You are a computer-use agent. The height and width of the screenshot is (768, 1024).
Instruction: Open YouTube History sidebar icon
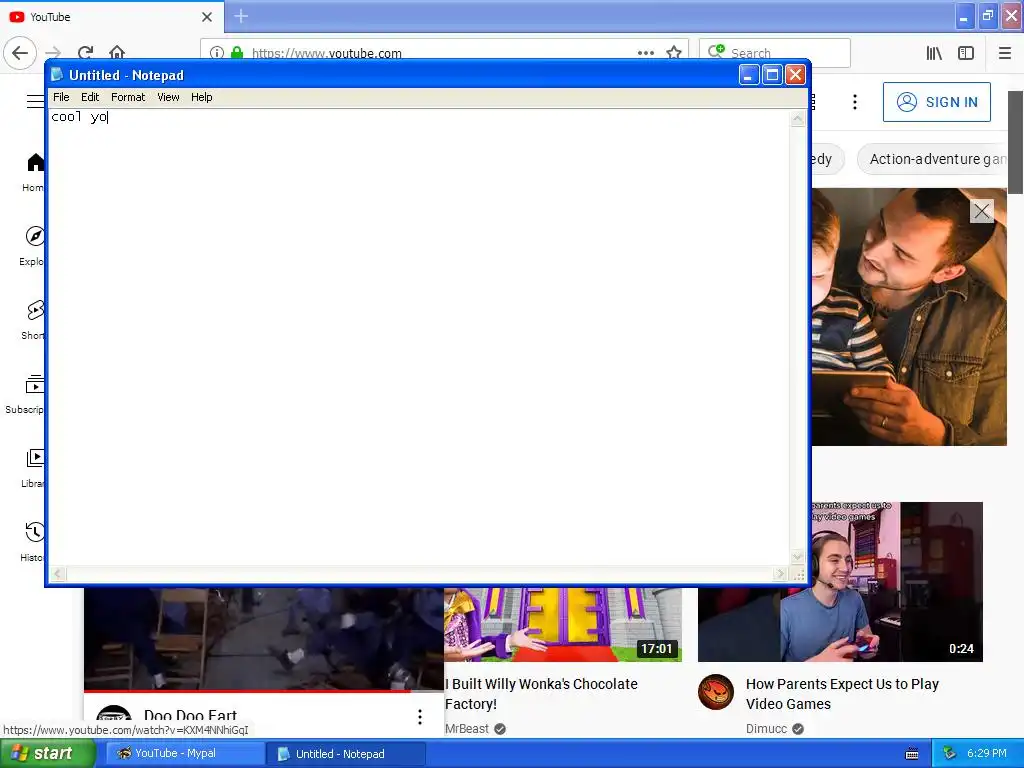[33, 541]
